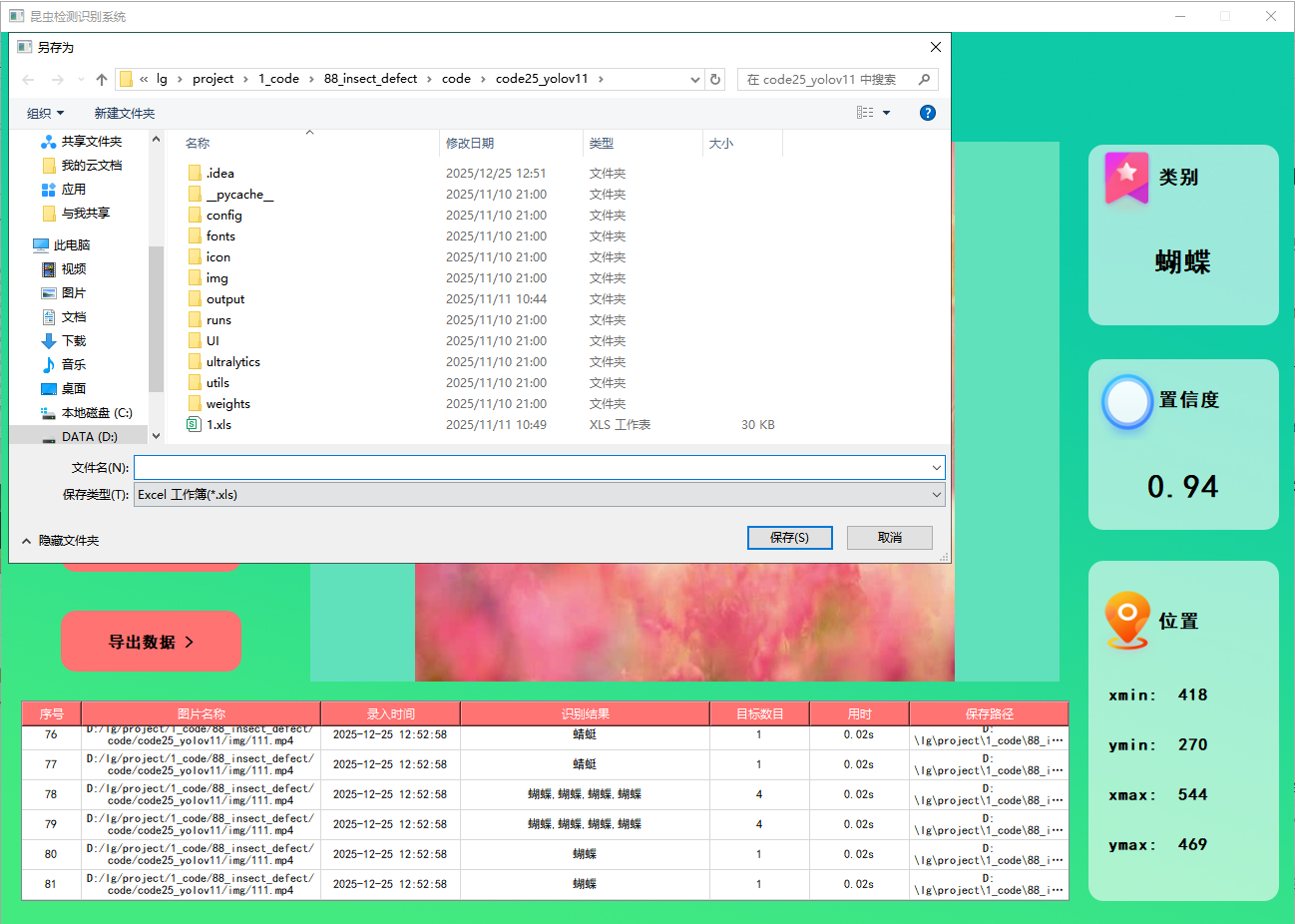The image size is (1295, 924).
Task: Click 新建文件夹 to create a folder
Action: tap(125, 114)
